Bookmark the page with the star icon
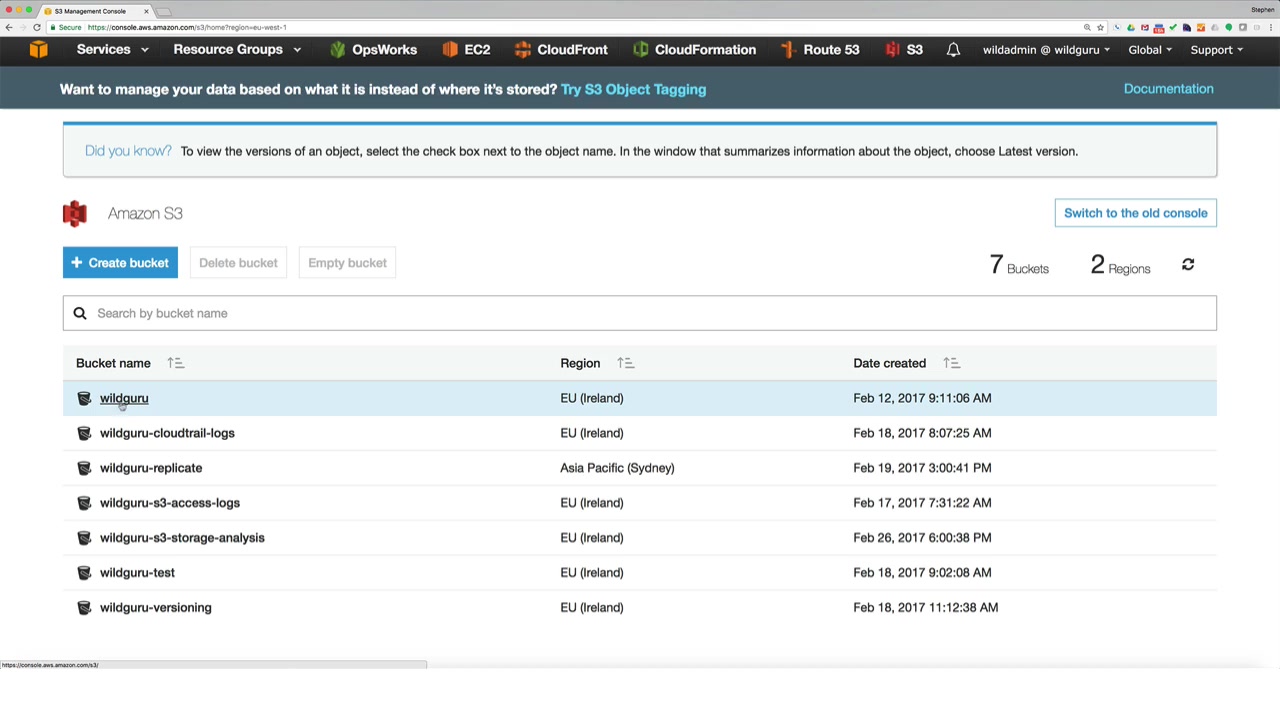Screen dimensions: 1280x720 [x=1100, y=27]
